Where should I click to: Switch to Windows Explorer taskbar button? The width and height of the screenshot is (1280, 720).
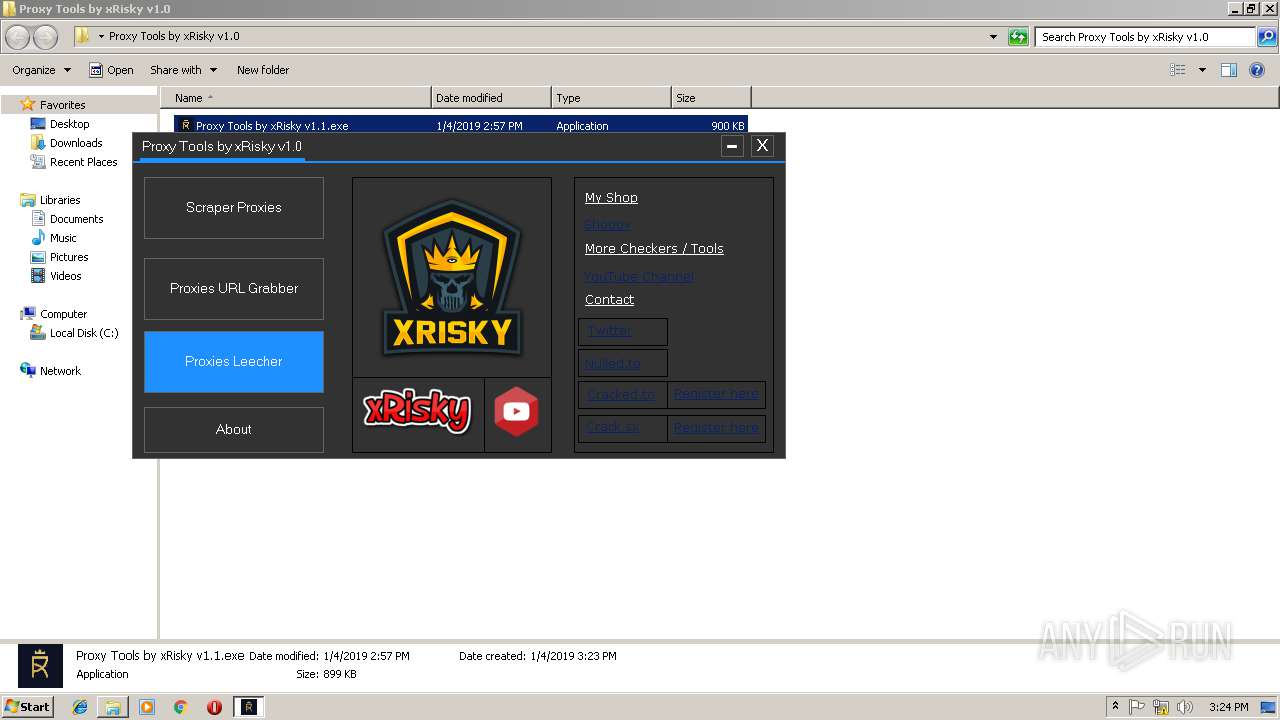pos(113,707)
